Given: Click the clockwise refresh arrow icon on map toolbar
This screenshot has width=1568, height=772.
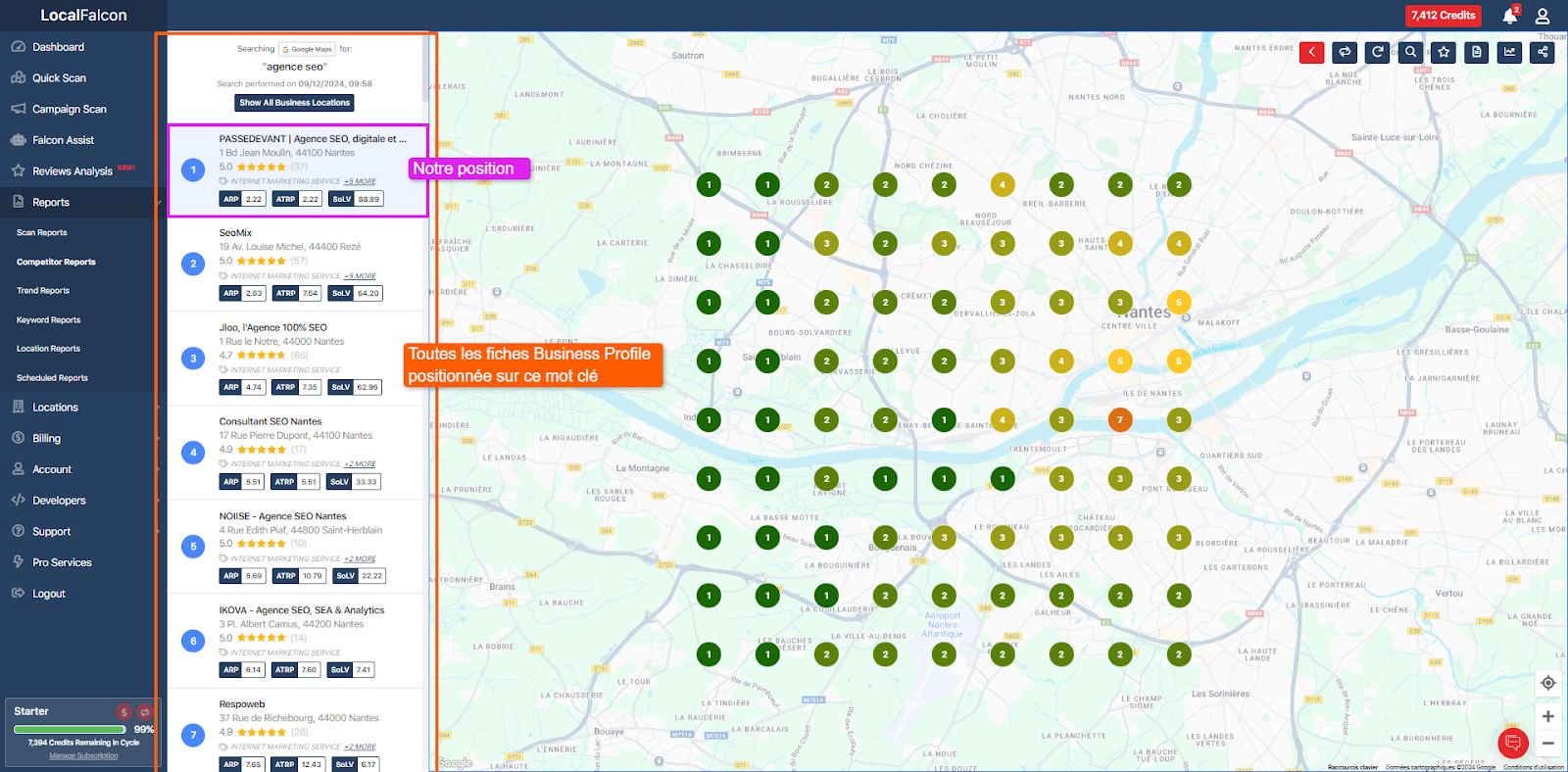Looking at the screenshot, I should [x=1378, y=52].
